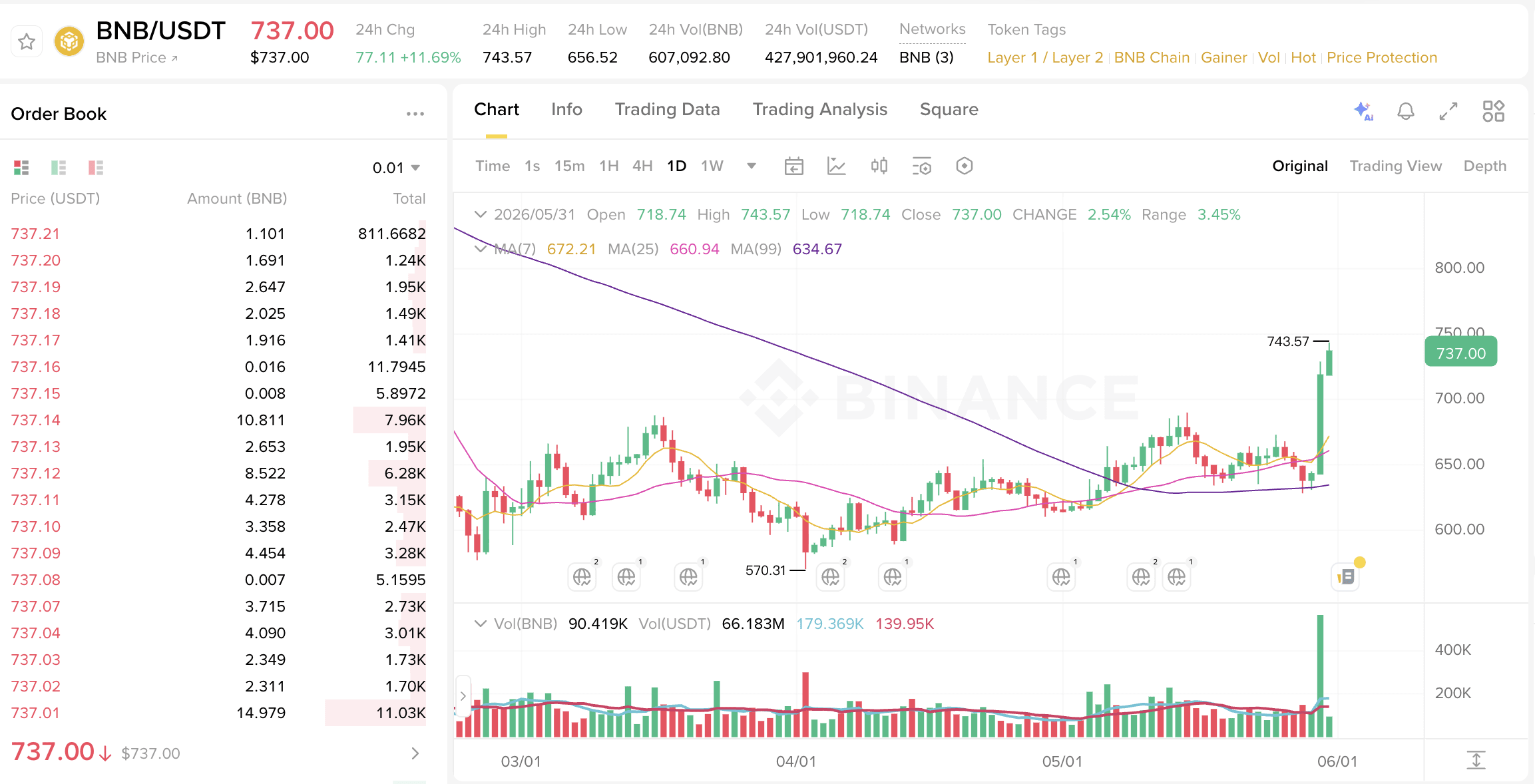Open the Layer 1 / Layer 2 tag
Viewport: 1535px width, 784px height.
pos(1045,58)
